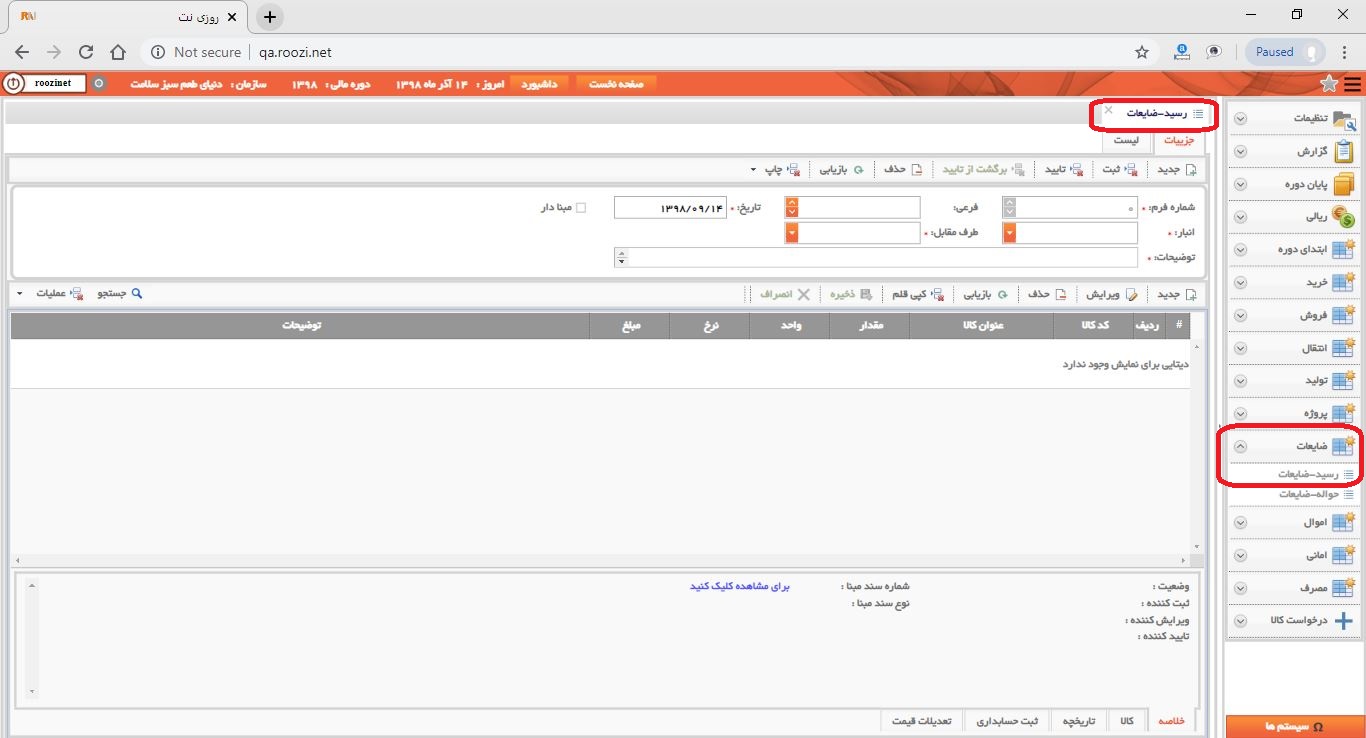Click the star favorites icon in orange header
The image size is (1366, 738).
[1329, 84]
